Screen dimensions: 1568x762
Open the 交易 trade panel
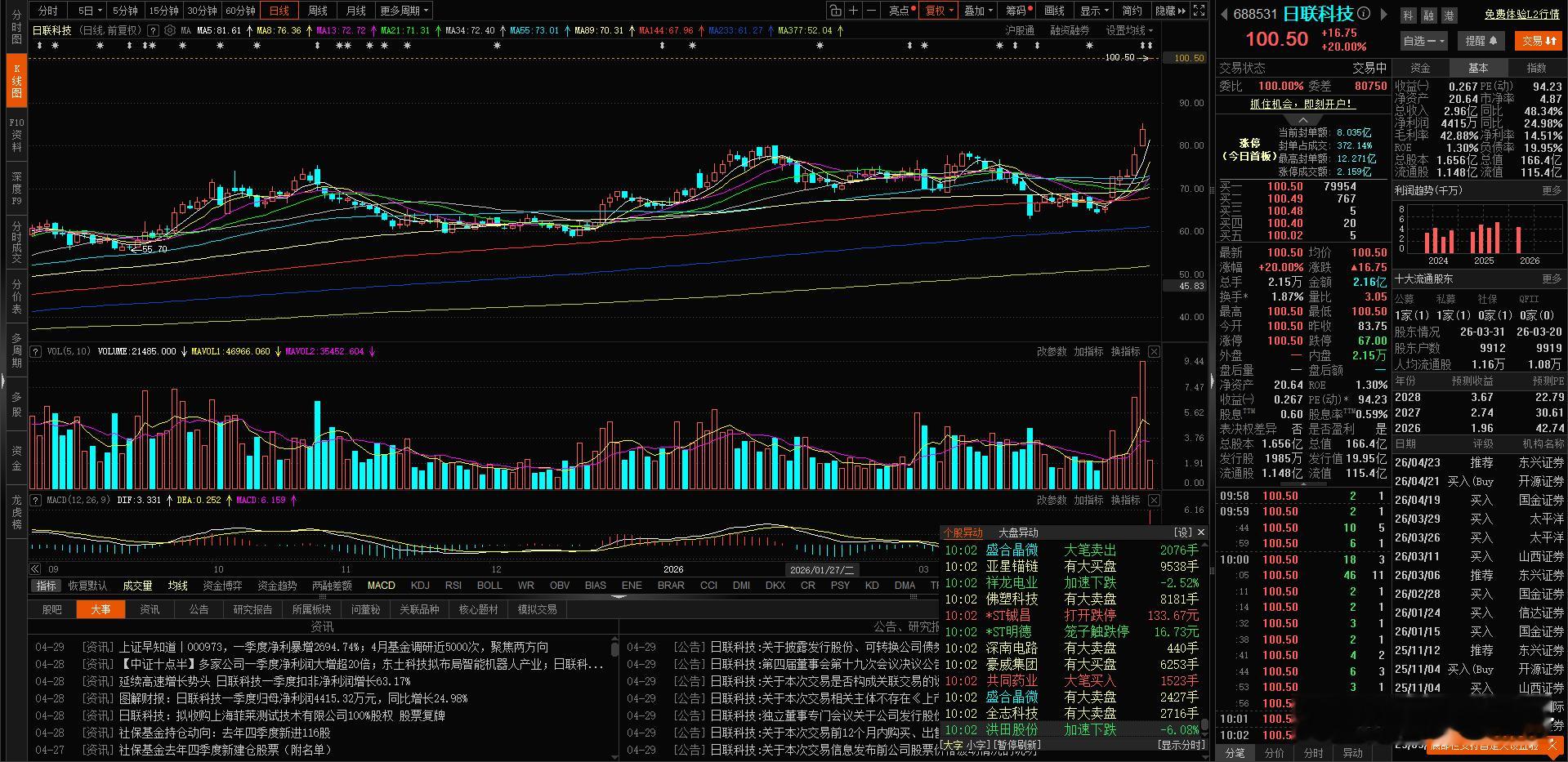(1538, 40)
